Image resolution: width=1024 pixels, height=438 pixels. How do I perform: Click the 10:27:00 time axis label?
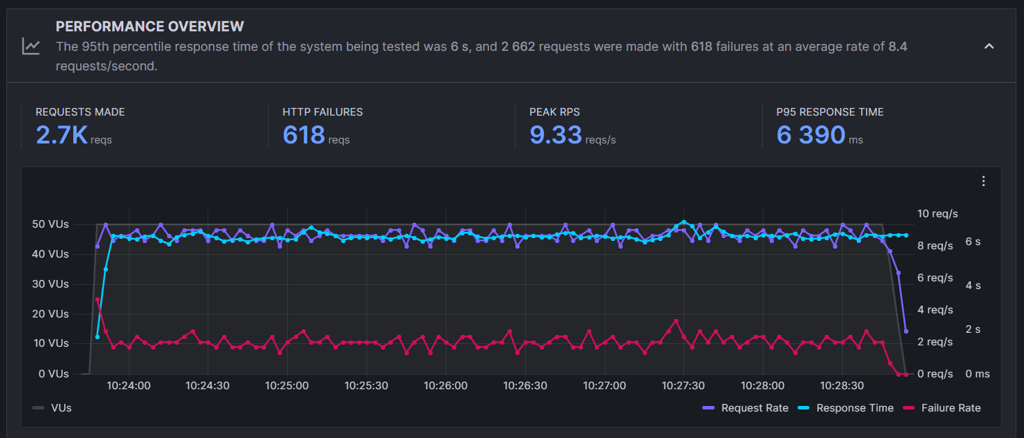[x=605, y=386]
